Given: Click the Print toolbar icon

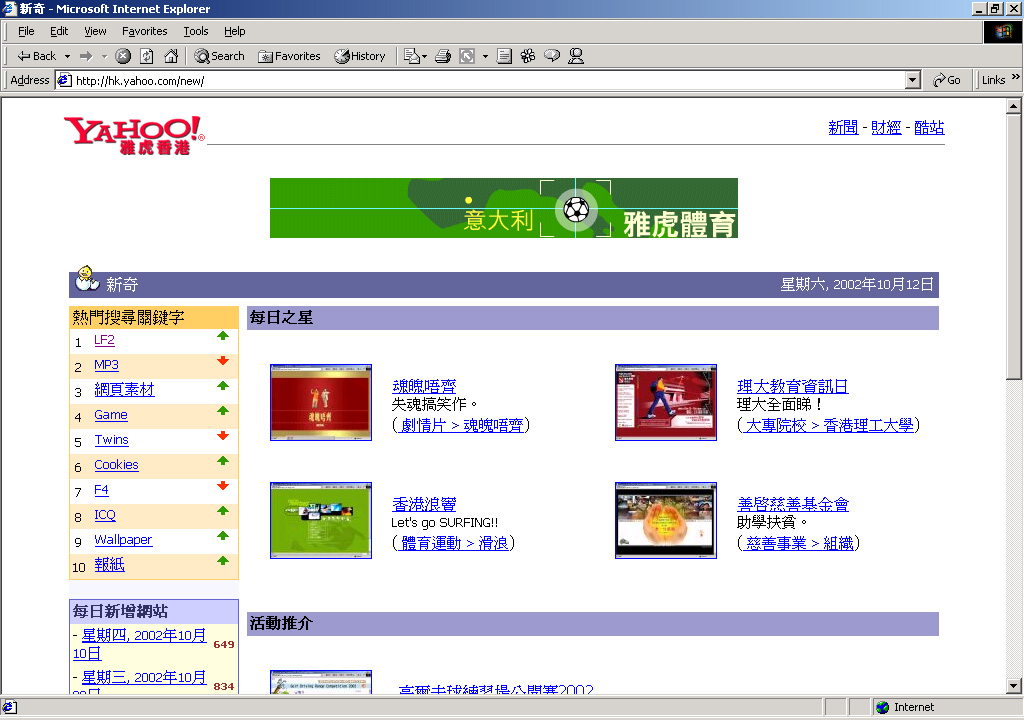Looking at the screenshot, I should coord(443,56).
